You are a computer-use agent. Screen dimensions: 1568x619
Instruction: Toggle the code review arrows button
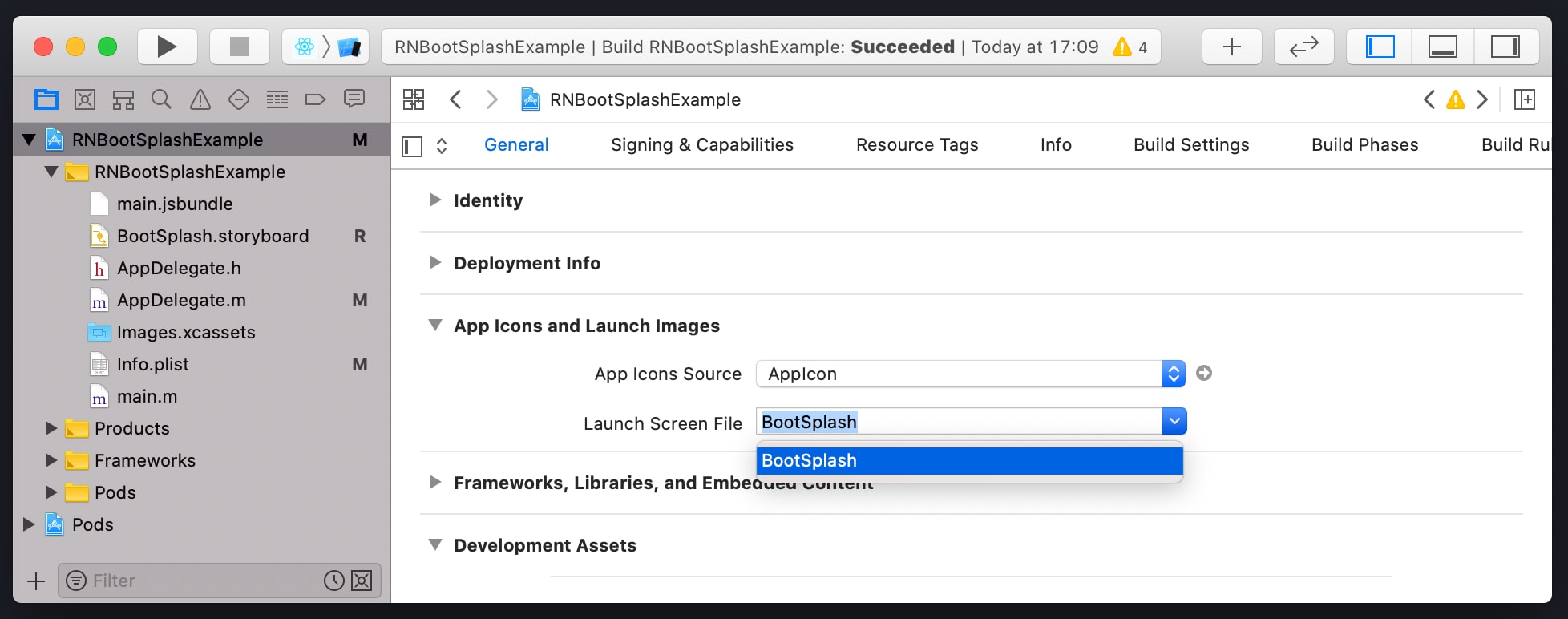pos(1304,47)
